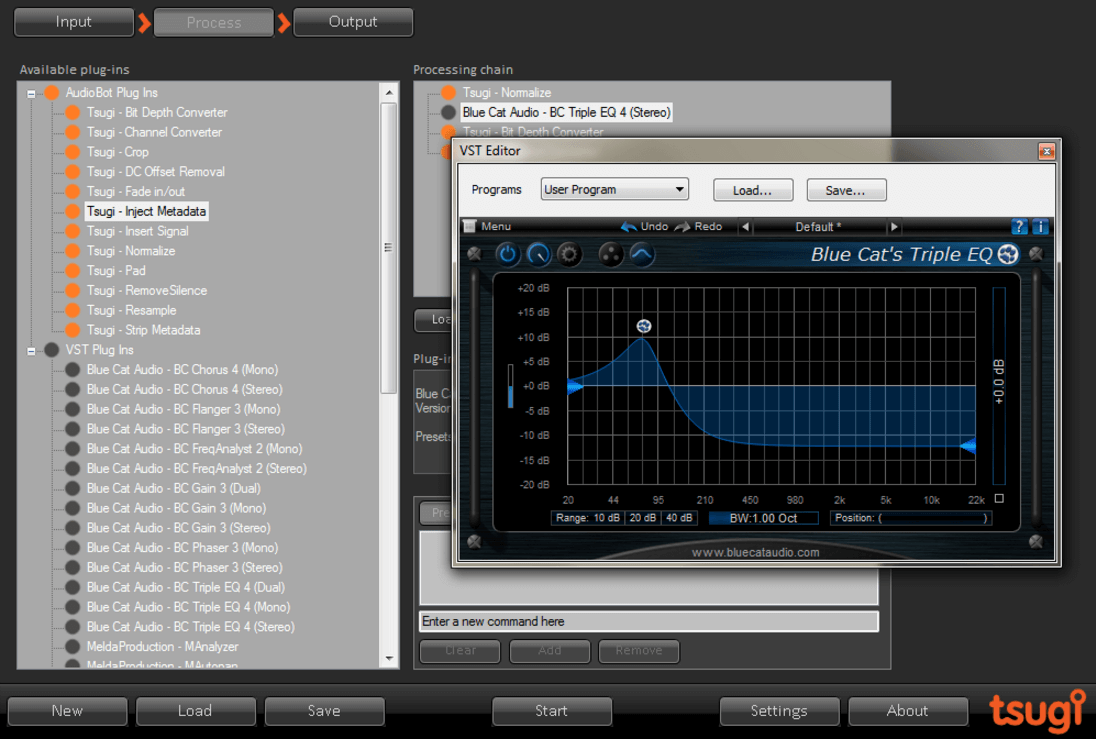Collapse the AudioBot Plug Ins tree node
1096x739 pixels.
[x=31, y=93]
